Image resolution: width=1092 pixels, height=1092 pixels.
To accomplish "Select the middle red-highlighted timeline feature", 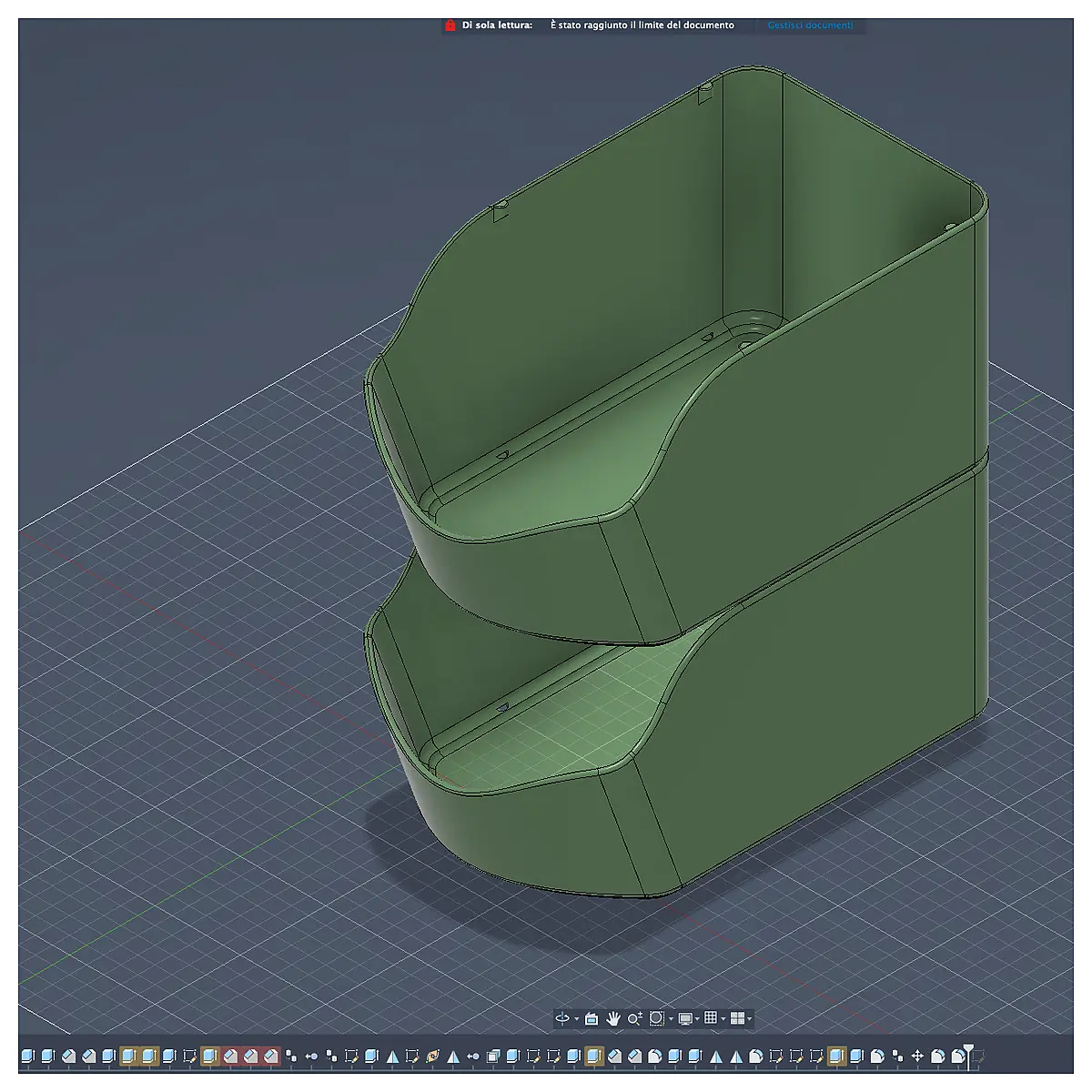I will [x=250, y=1056].
